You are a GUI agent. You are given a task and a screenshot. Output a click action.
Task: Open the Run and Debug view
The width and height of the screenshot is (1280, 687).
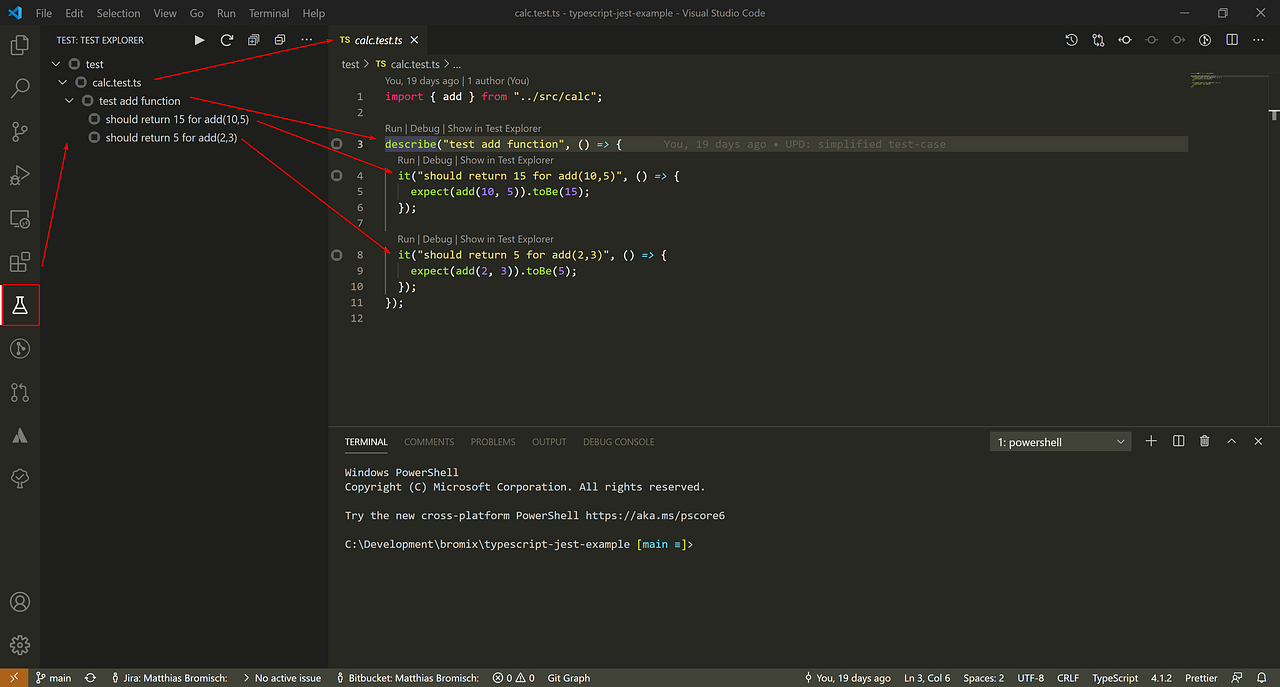point(20,175)
